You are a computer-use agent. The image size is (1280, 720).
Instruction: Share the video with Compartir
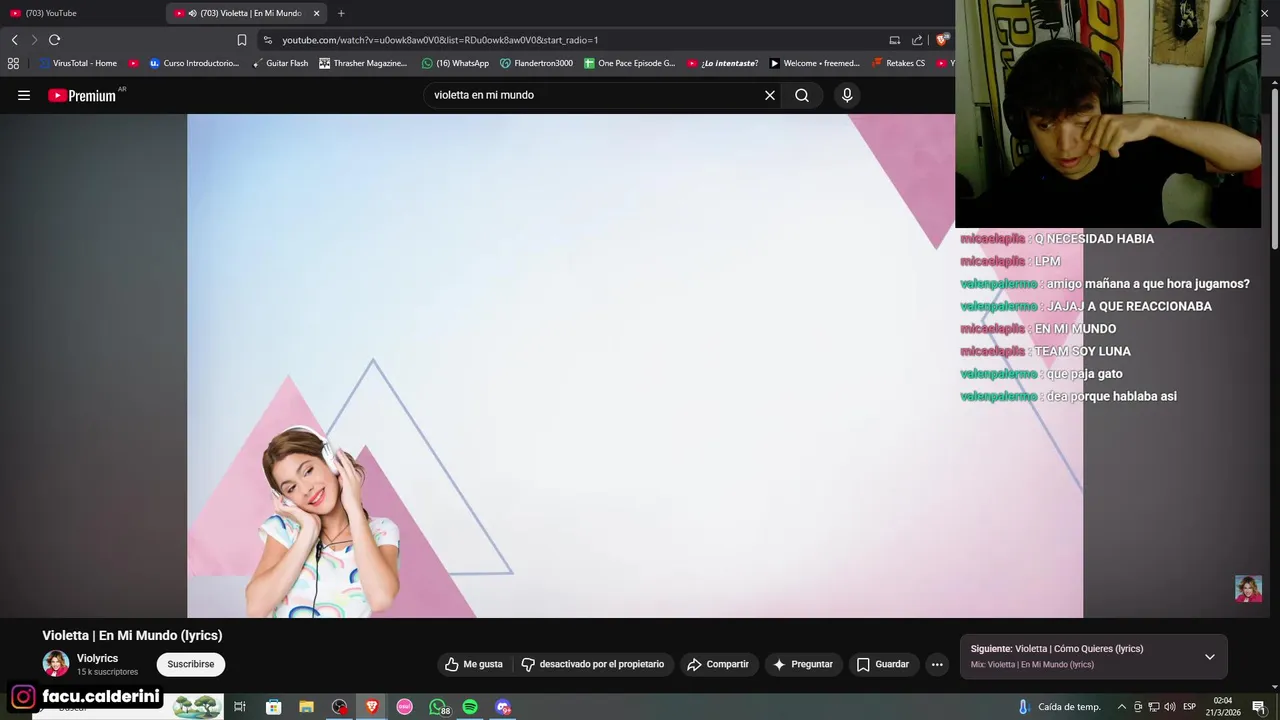click(x=718, y=664)
